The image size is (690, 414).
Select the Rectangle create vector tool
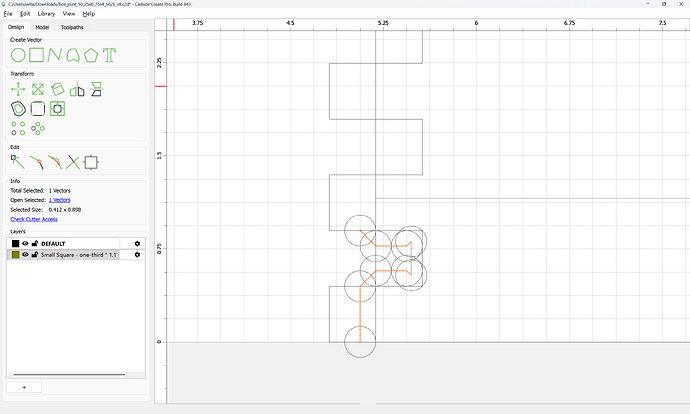tap(37, 55)
